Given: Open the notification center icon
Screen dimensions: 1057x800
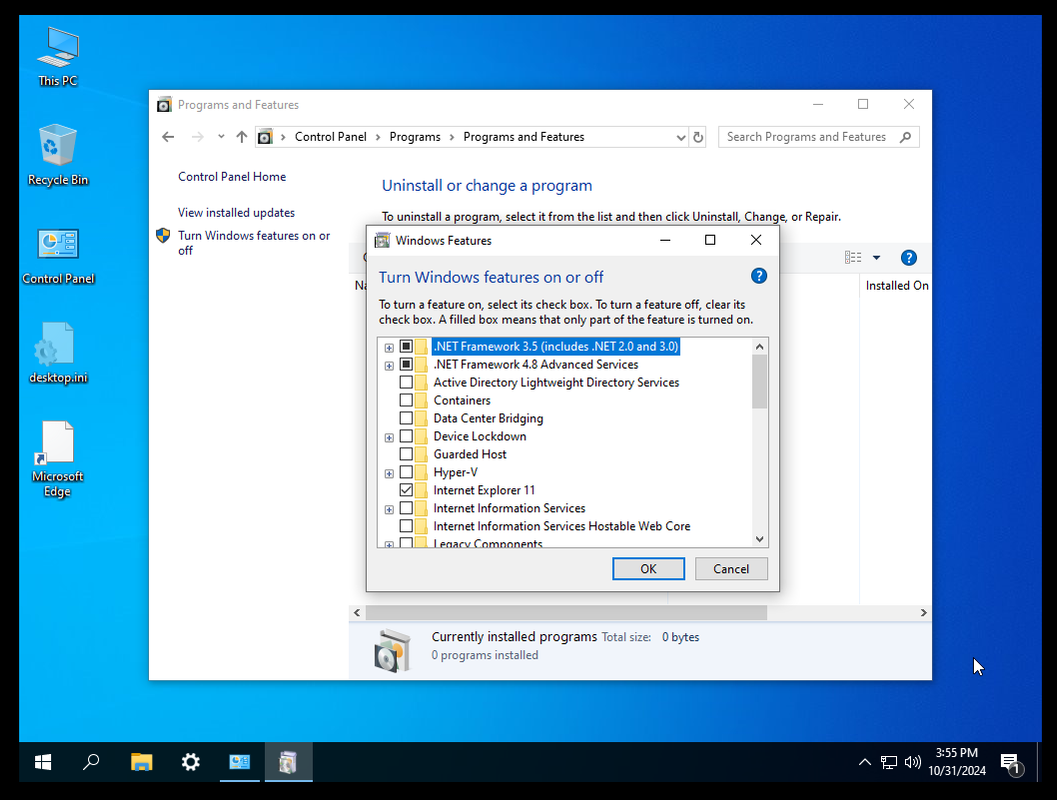Looking at the screenshot, I should (x=1011, y=764).
